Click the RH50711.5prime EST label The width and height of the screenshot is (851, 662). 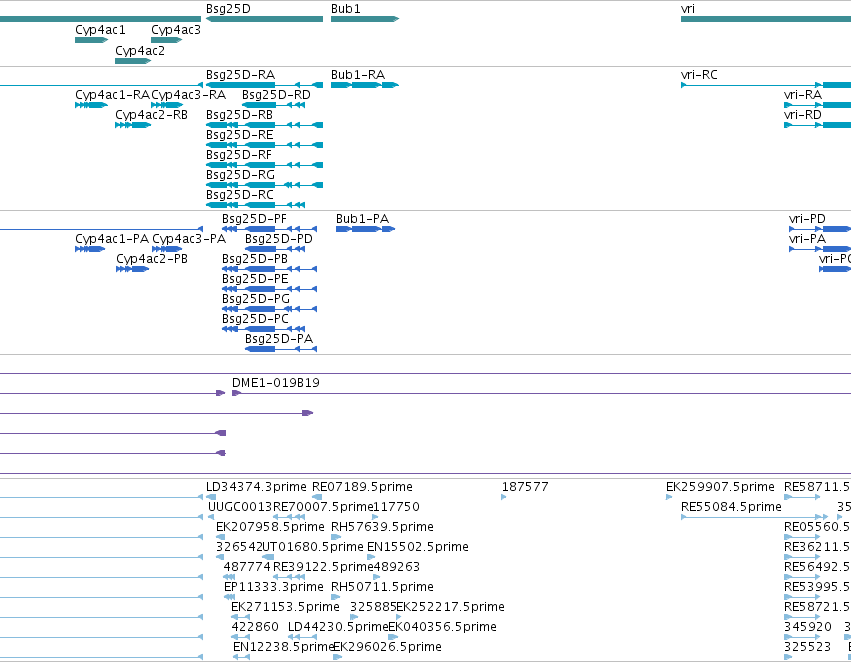coord(382,587)
